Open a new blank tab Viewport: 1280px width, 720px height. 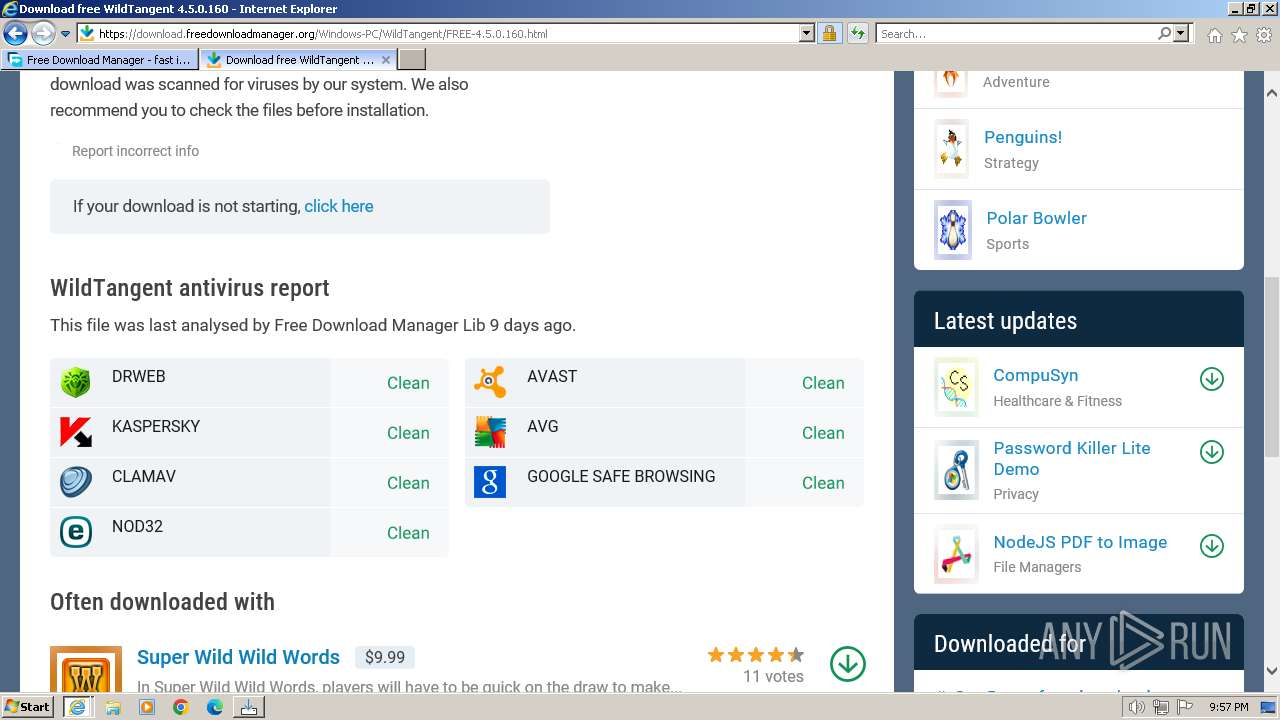pos(411,59)
